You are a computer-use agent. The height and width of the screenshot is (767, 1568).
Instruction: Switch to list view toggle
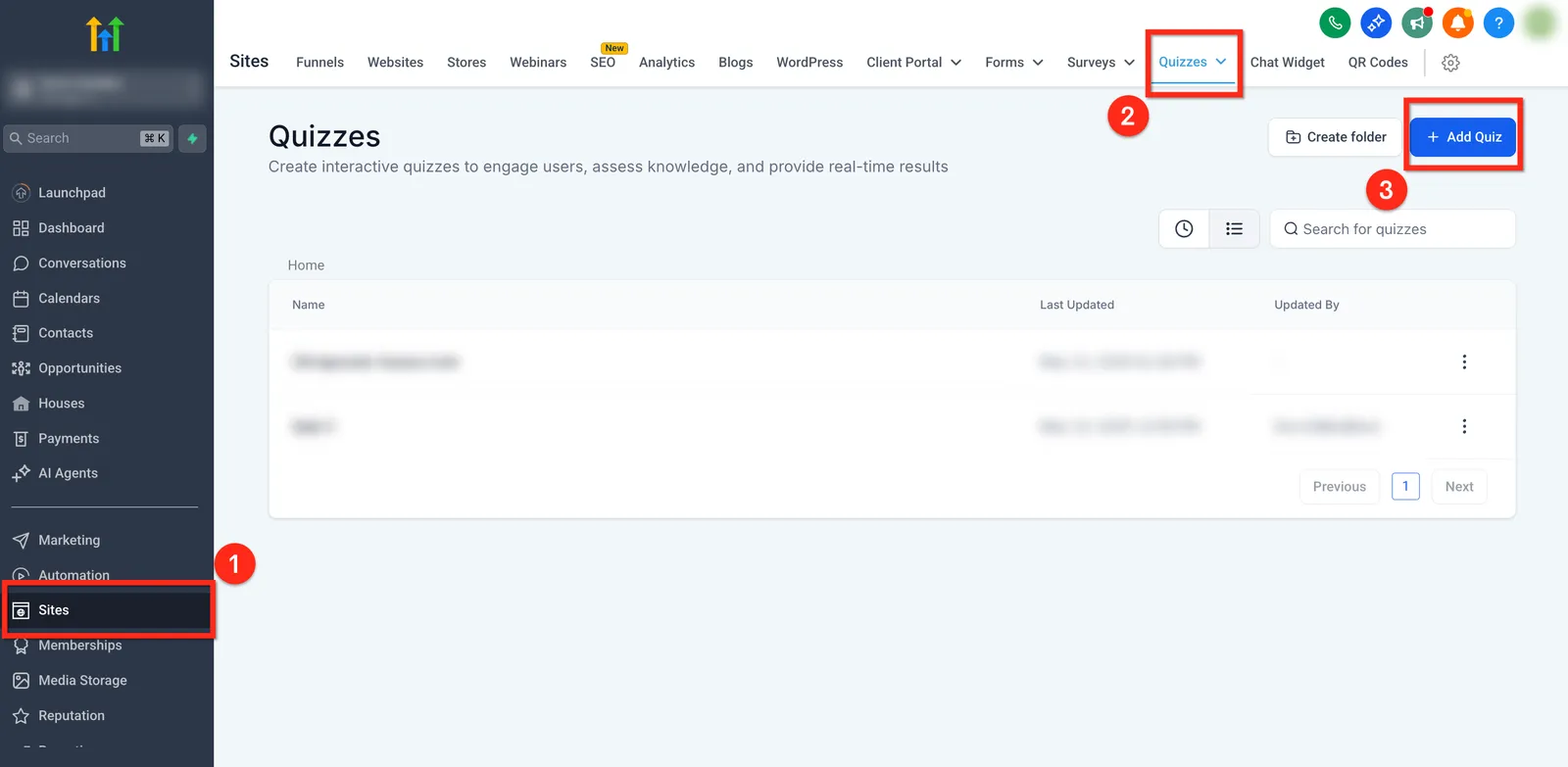1234,229
